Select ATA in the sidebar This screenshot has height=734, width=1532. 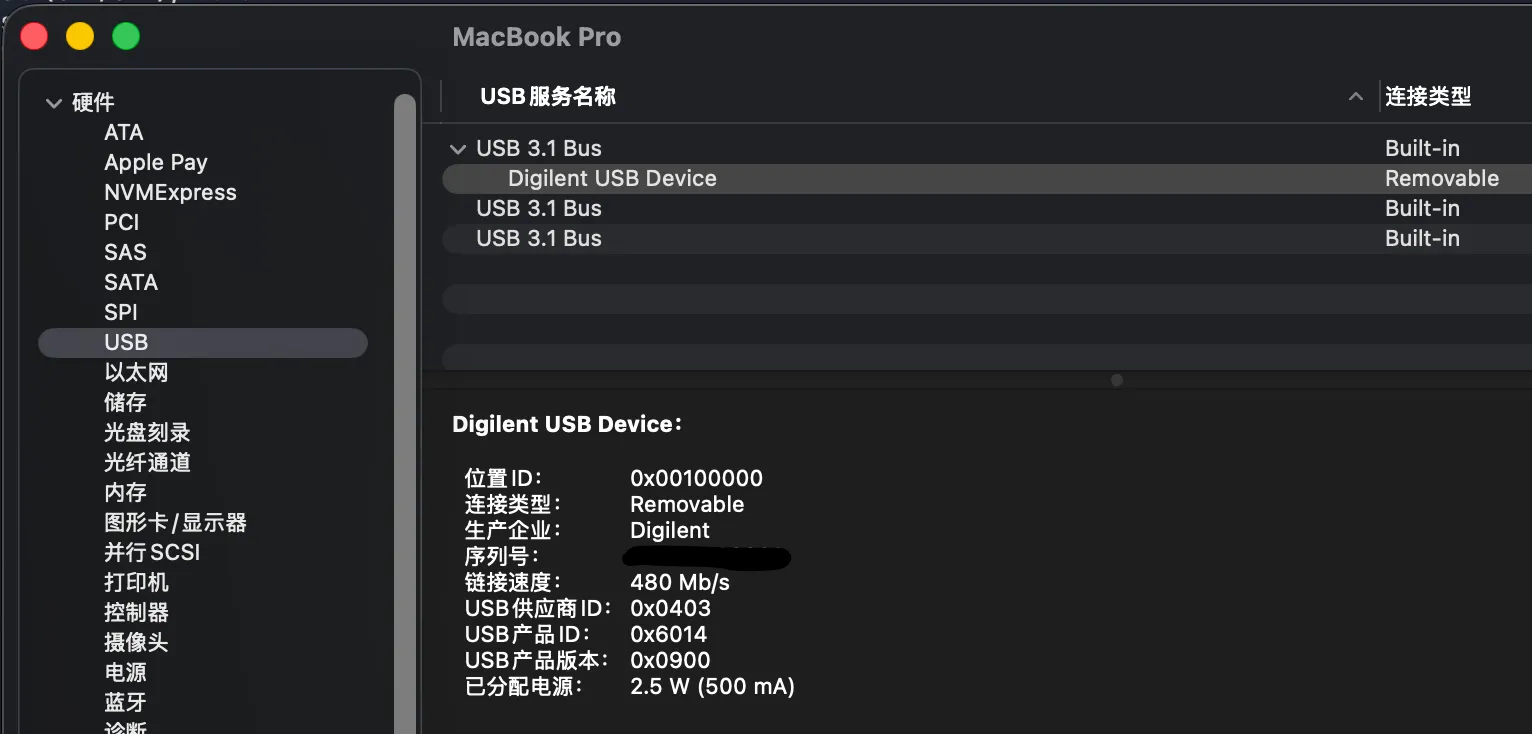124,133
